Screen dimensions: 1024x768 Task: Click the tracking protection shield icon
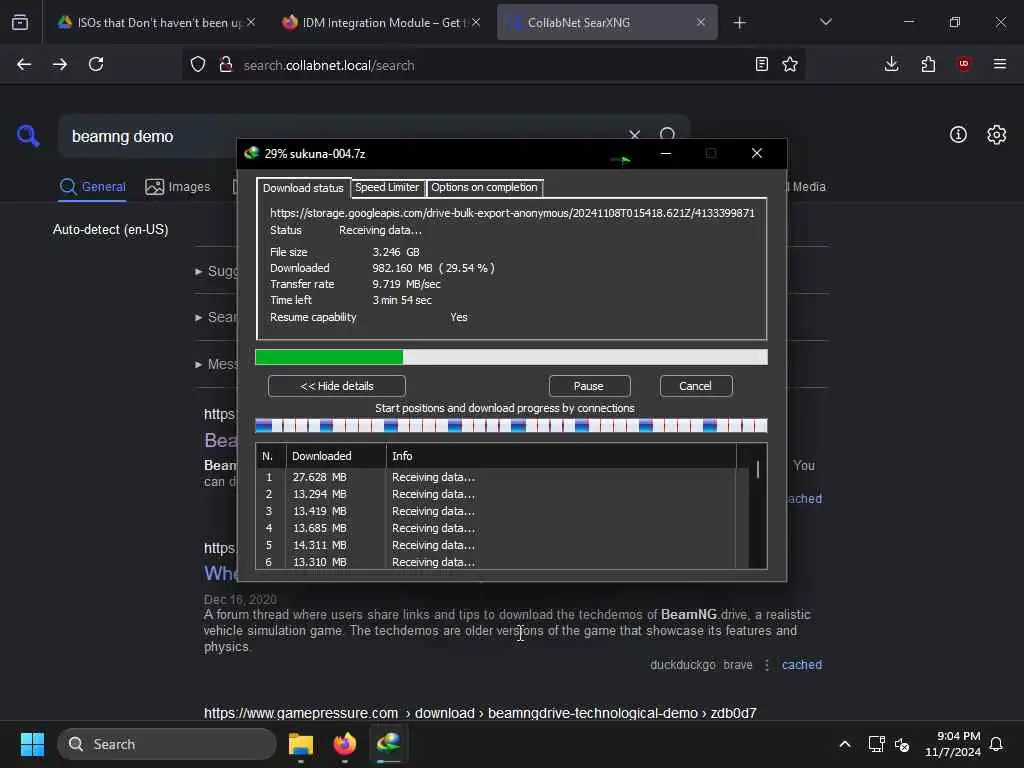[198, 64]
